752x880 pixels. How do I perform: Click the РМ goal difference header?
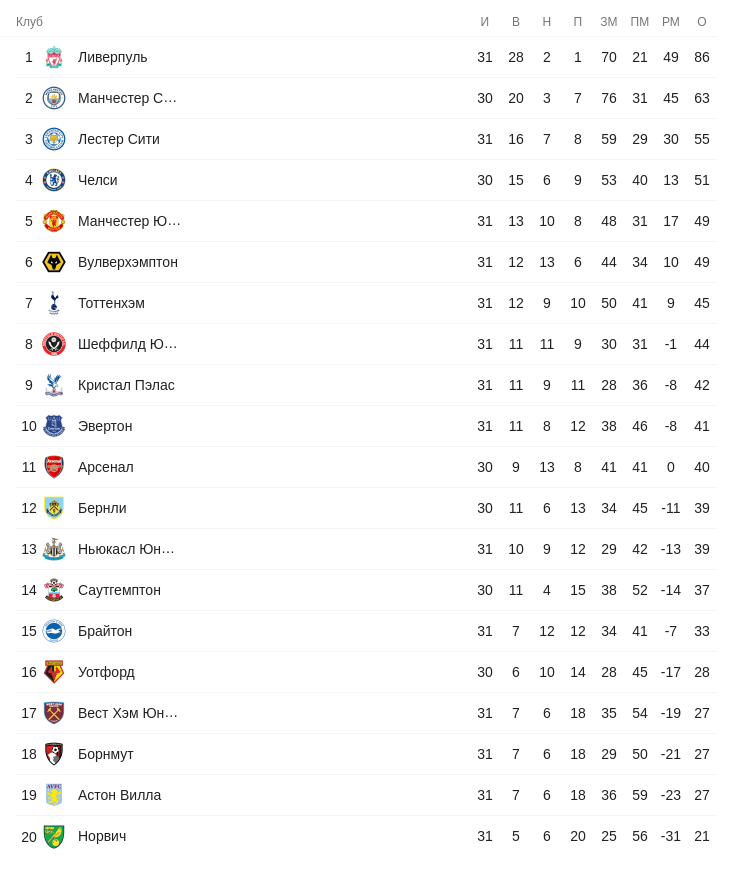[671, 22]
